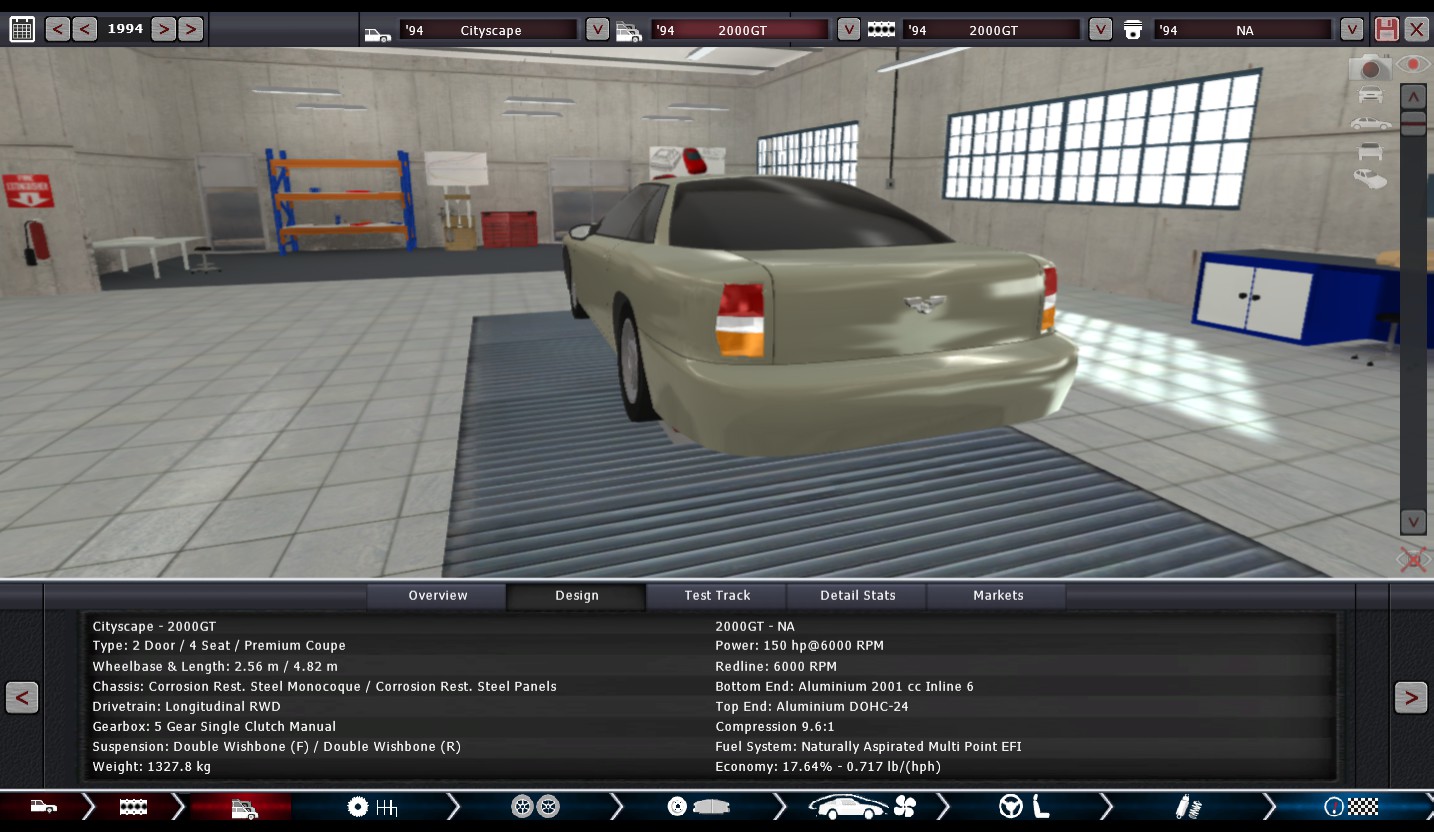The height and width of the screenshot is (832, 1434).
Task: Click the engine block icon in the top bar
Action: click(881, 30)
